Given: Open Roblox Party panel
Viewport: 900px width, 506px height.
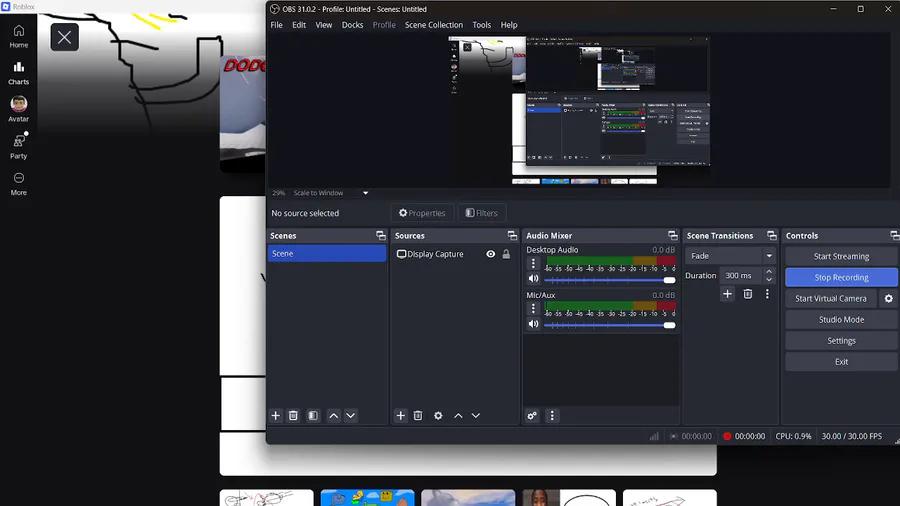Looking at the screenshot, I should pyautogui.click(x=18, y=146).
